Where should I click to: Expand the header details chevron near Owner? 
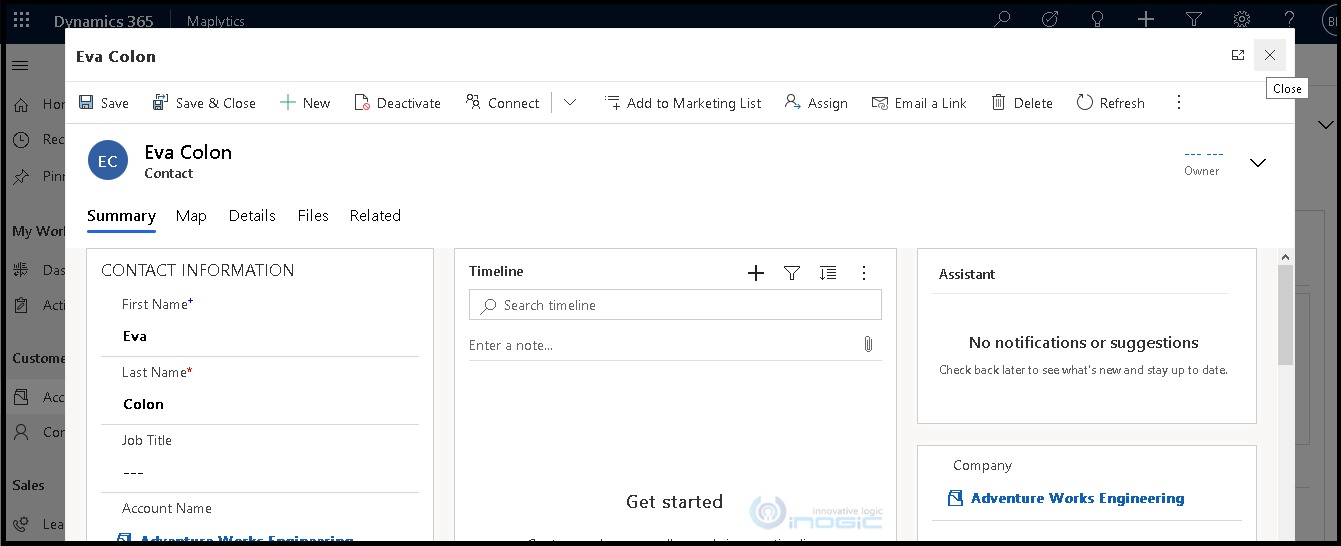[x=1258, y=163]
